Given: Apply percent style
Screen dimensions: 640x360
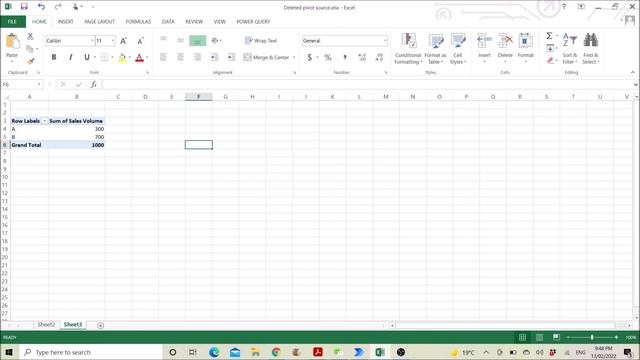Looking at the screenshot, I should pos(327,58).
